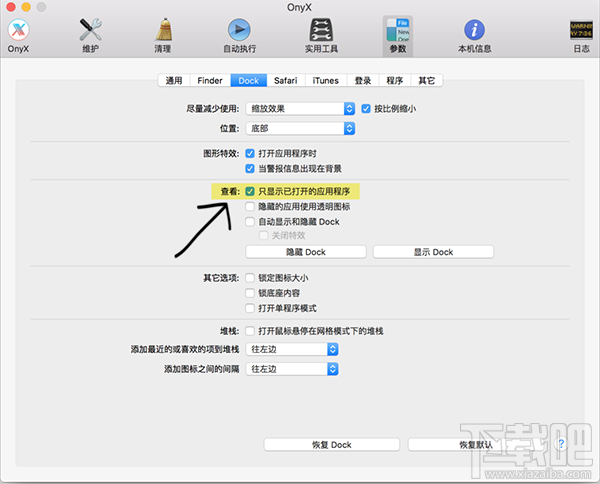The height and width of the screenshot is (484, 600).
Task: Check the 打开单程序模式 checkbox
Action: pyautogui.click(x=250, y=308)
